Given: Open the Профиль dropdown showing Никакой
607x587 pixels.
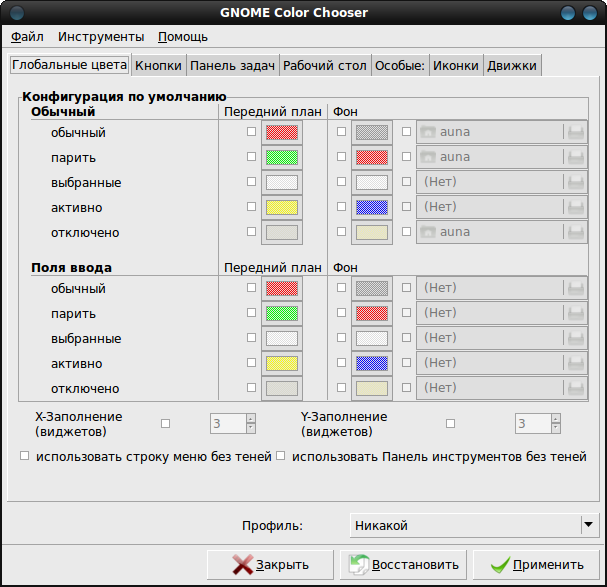Looking at the screenshot, I should coord(475,525).
